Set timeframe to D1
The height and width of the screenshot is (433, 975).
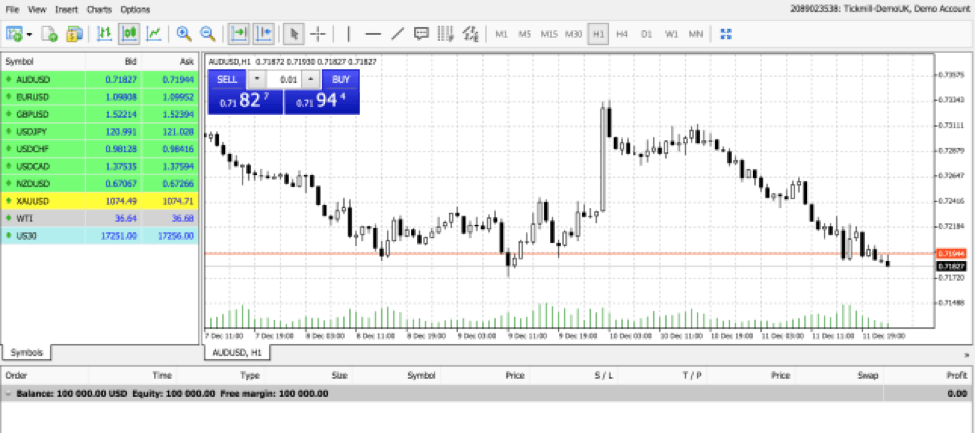(x=647, y=34)
